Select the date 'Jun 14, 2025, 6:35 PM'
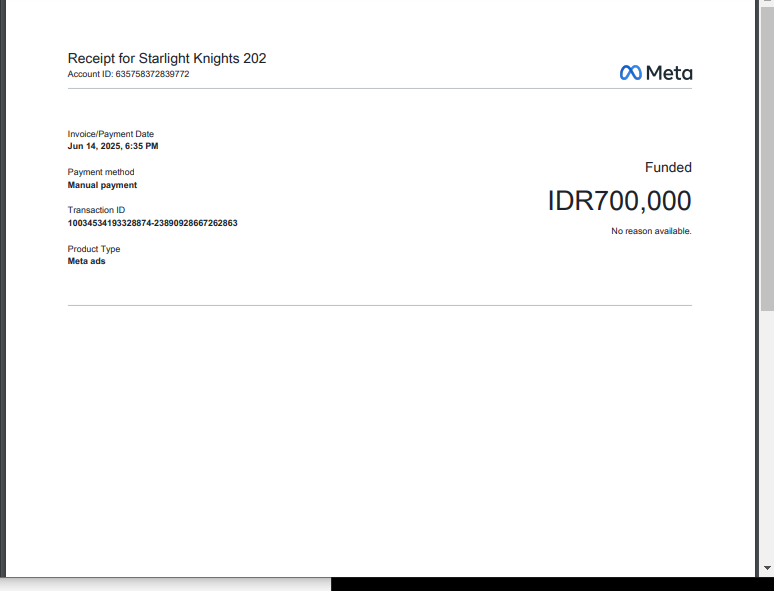The image size is (774, 591). pyautogui.click(x=113, y=146)
